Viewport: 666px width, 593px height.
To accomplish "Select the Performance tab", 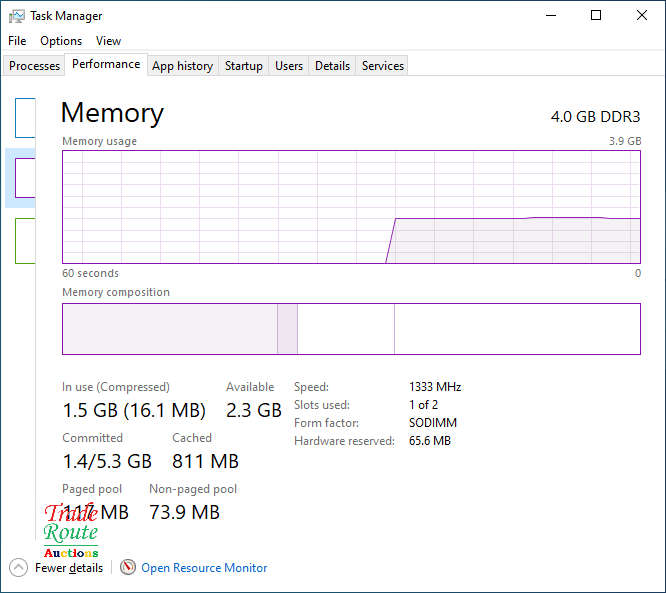I will click(x=106, y=64).
